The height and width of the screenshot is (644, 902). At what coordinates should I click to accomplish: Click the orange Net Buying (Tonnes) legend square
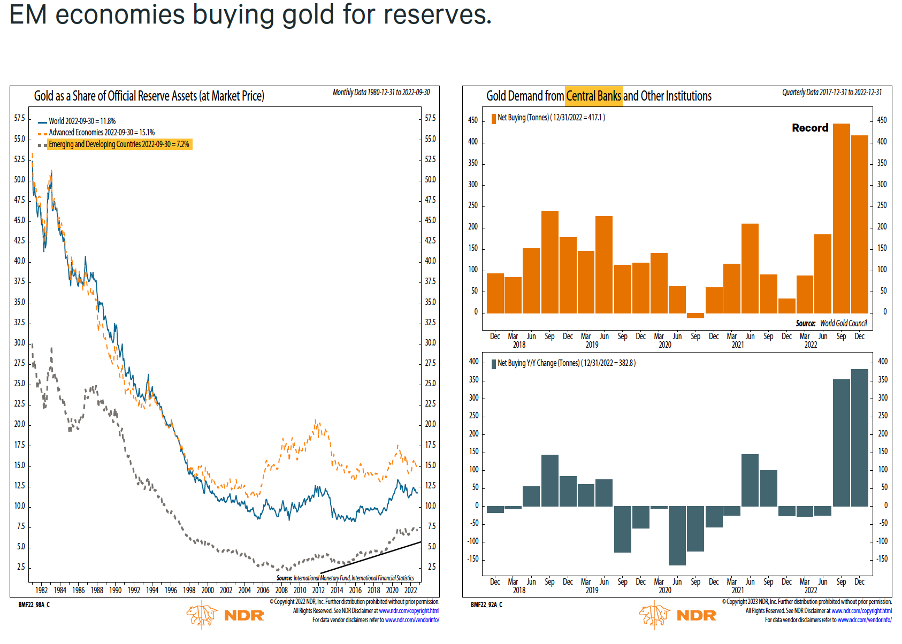tap(493, 118)
